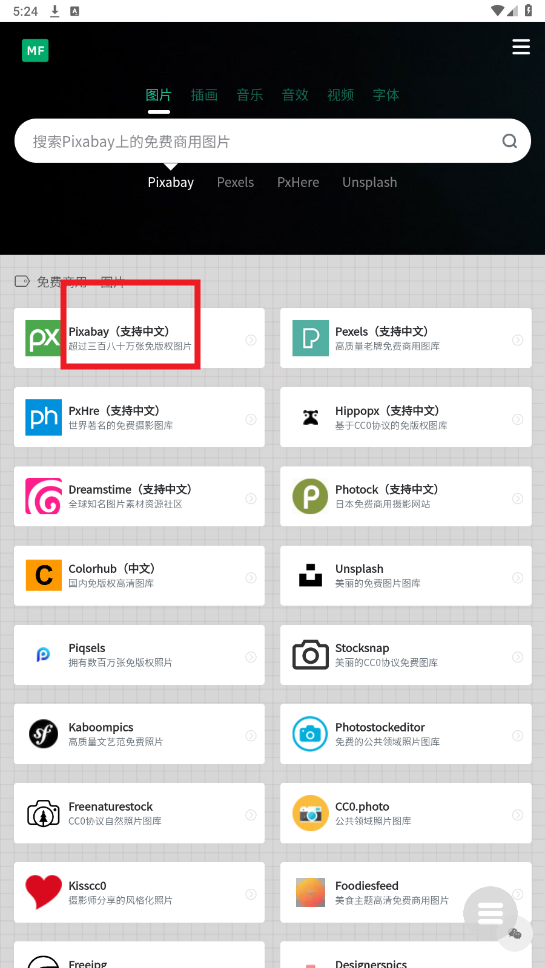This screenshot has height=968, width=545.
Task: Tap the Freenaturestock tree camera logo
Action: (43, 812)
